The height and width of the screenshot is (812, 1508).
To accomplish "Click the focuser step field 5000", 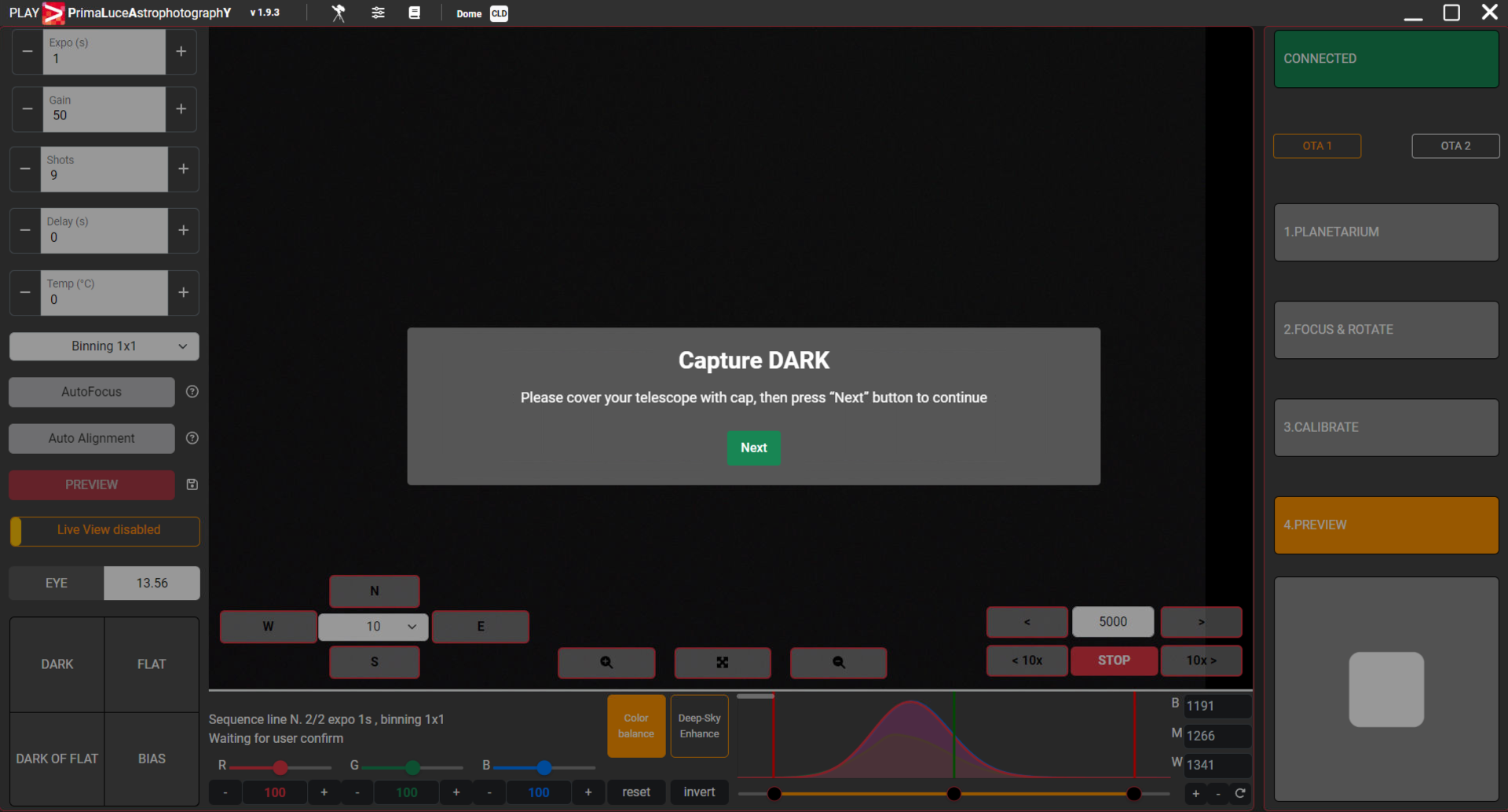I will (x=1113, y=622).
